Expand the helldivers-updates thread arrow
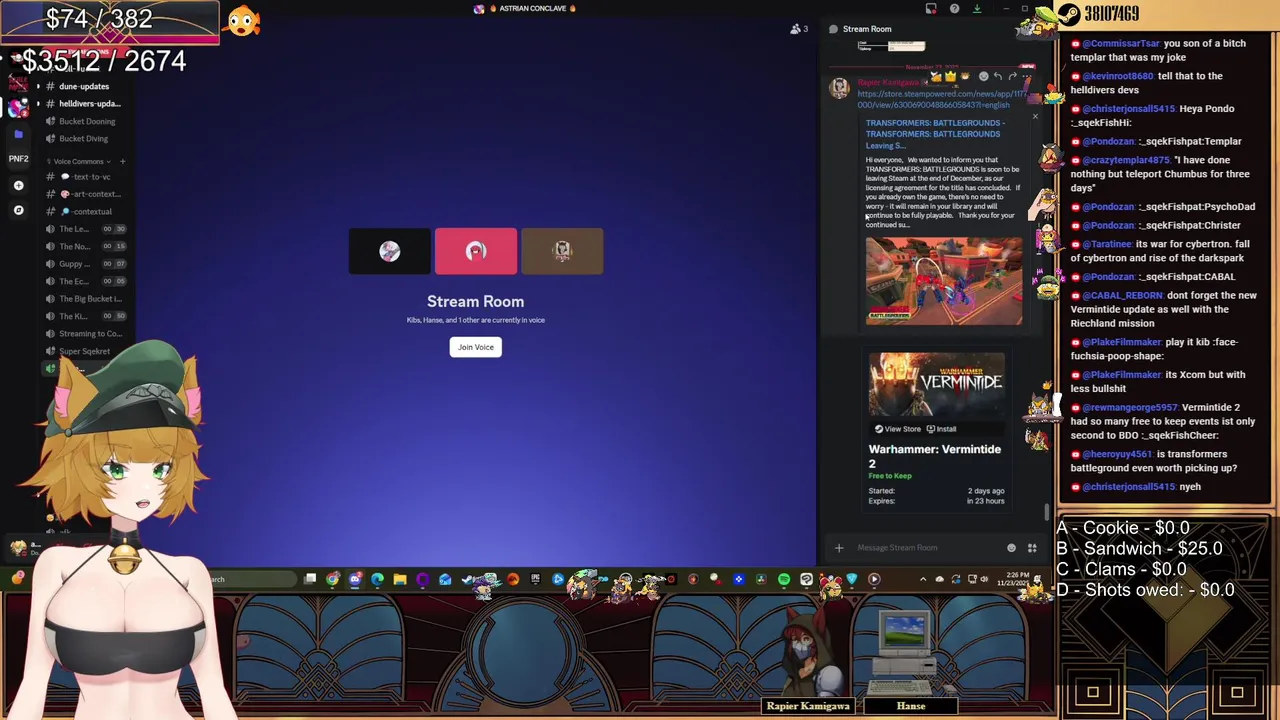This screenshot has height=720, width=1280. 38,103
